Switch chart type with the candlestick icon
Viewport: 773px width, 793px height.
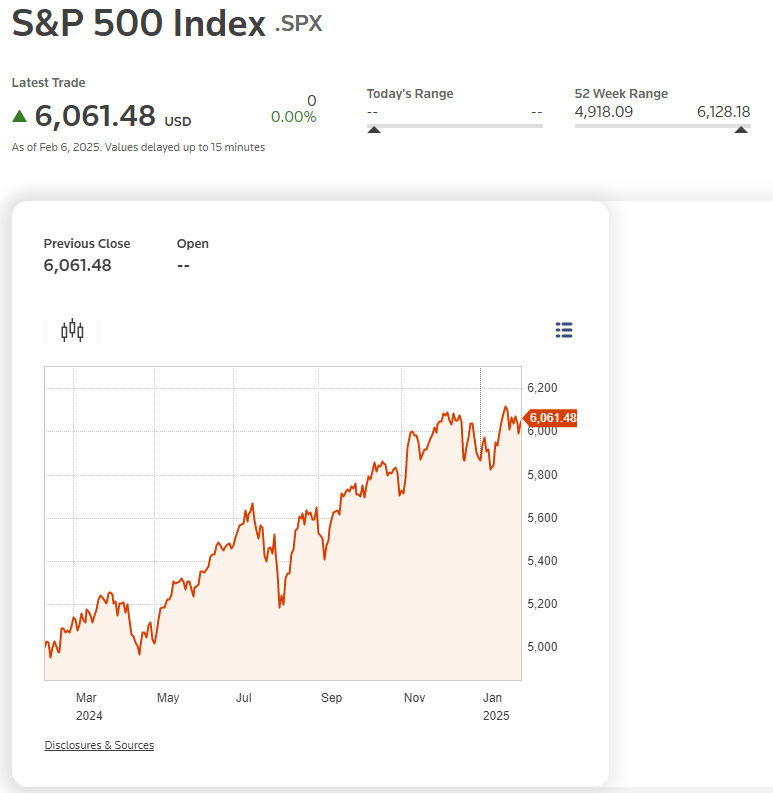[x=72, y=331]
